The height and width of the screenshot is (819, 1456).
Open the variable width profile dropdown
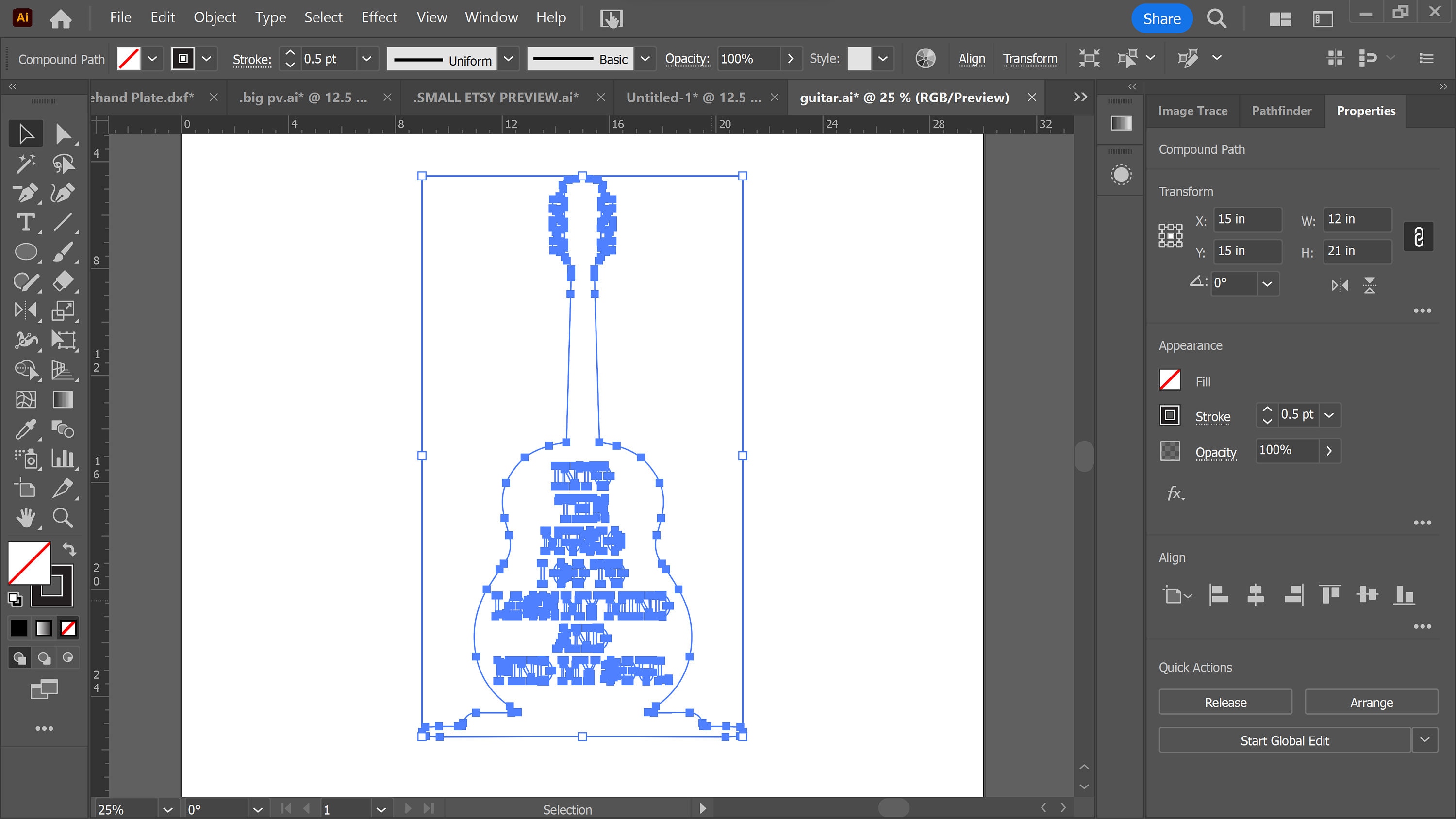click(x=508, y=59)
